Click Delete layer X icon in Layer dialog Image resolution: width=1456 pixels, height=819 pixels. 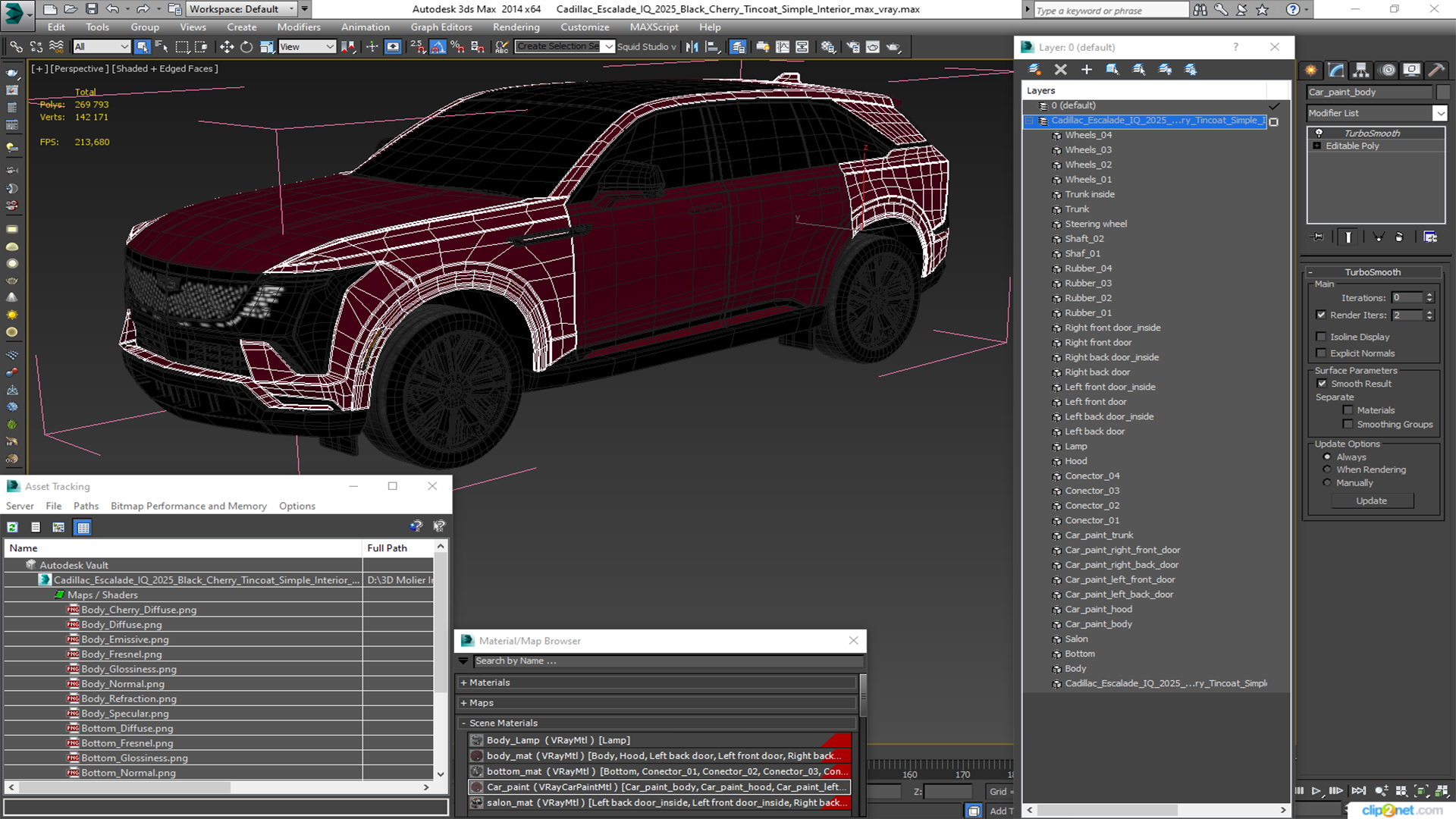1060,69
